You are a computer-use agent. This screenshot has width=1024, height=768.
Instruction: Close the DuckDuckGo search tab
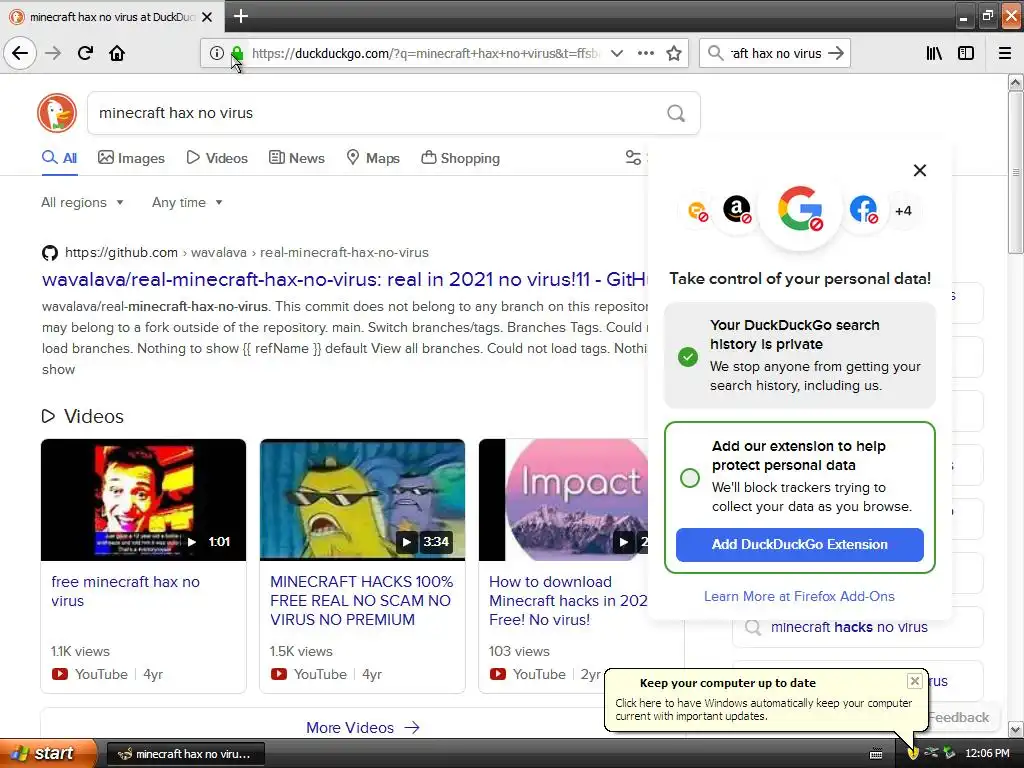pos(207,17)
